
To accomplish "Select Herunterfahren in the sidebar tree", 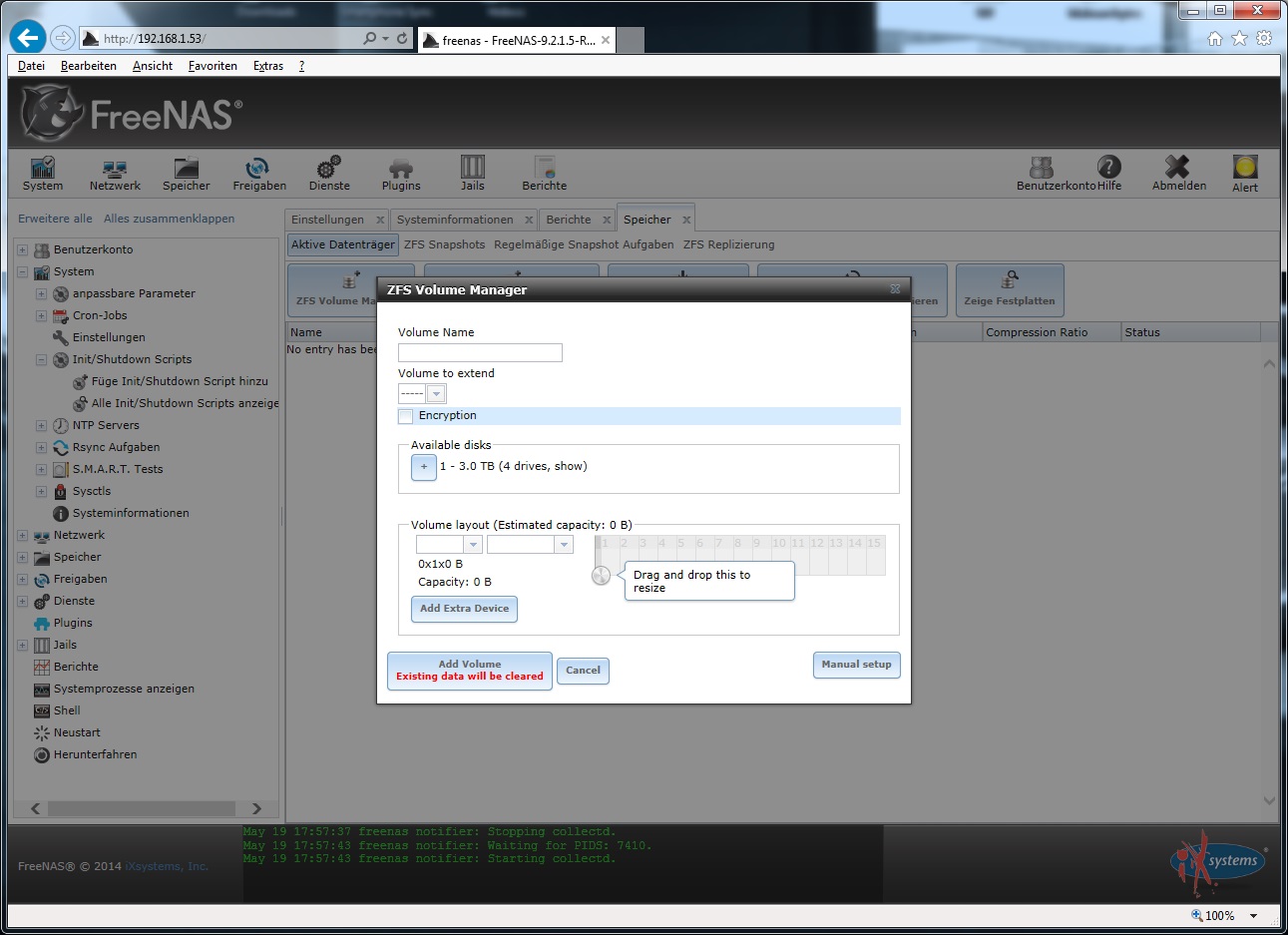I will [95, 754].
